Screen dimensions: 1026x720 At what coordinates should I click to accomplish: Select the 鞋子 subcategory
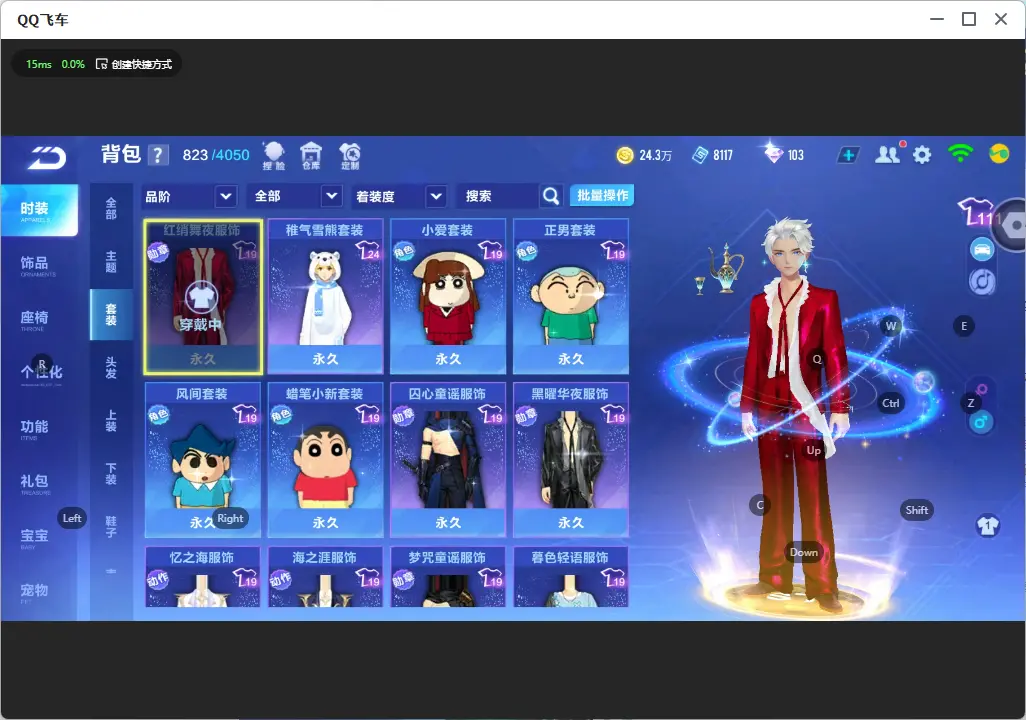click(111, 527)
